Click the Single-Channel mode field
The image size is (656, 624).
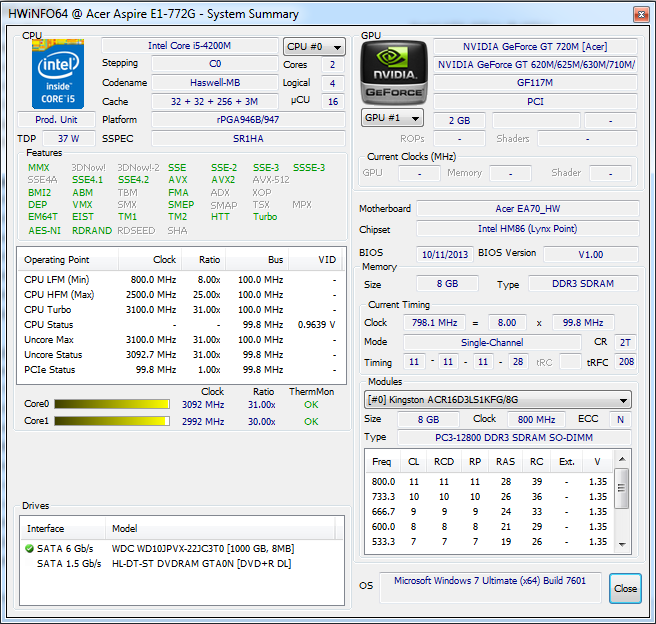tap(492, 343)
